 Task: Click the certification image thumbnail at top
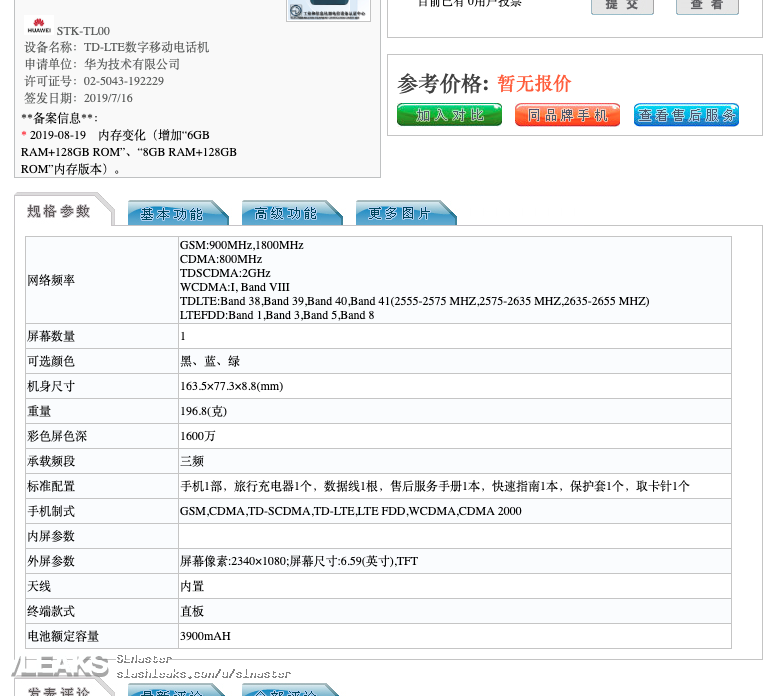[328, 9]
